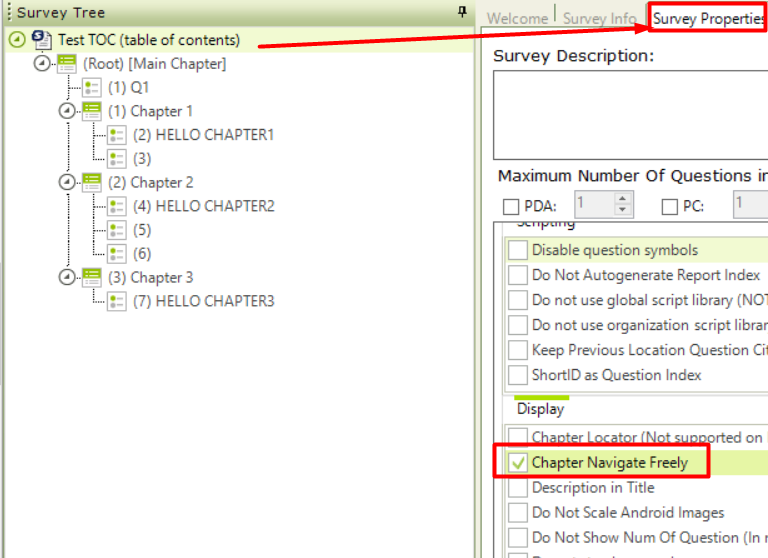
Task: Collapse the Test TOC survey node
Action: tap(17, 40)
